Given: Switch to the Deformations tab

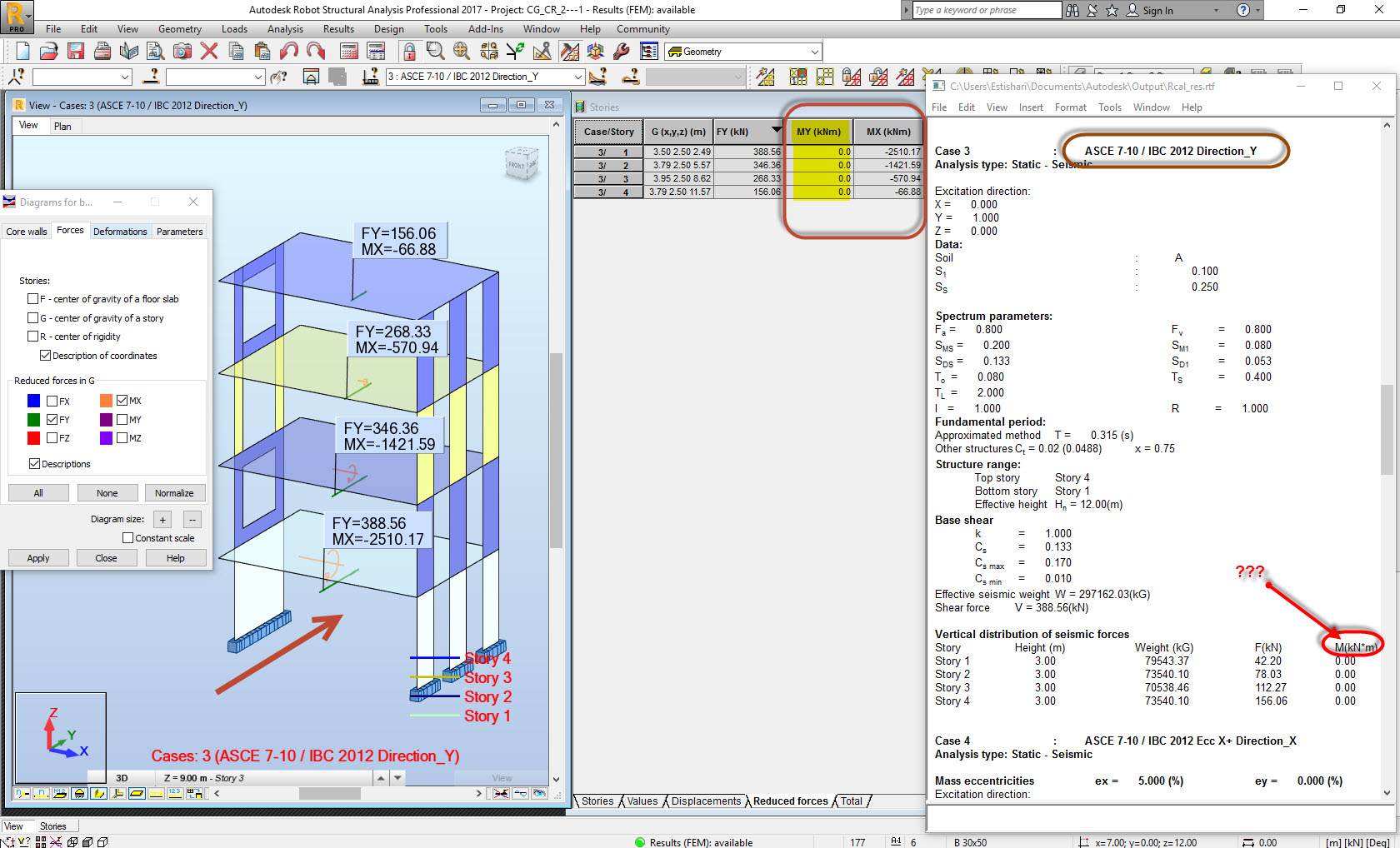Looking at the screenshot, I should (120, 232).
